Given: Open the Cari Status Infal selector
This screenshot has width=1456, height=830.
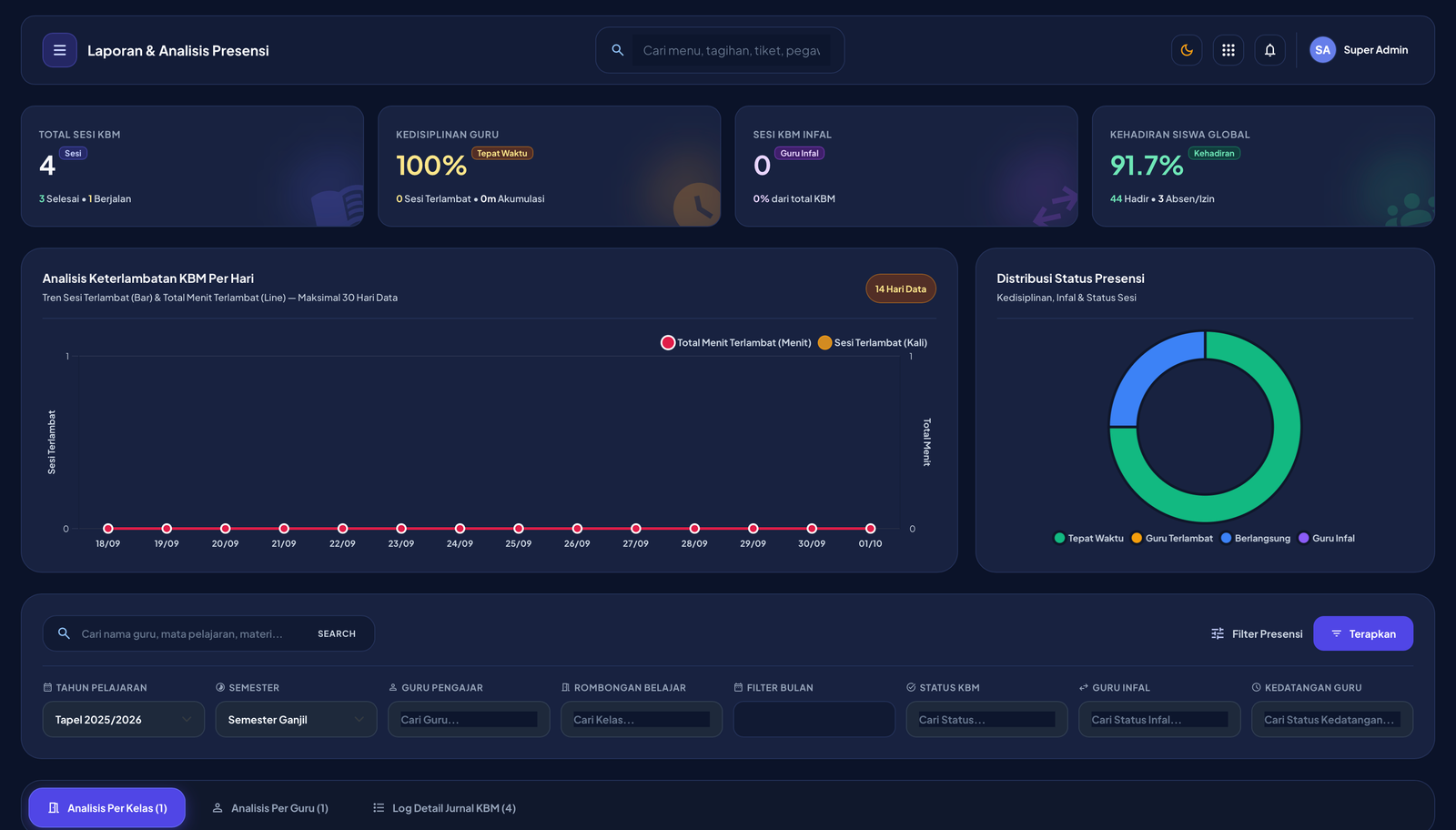Looking at the screenshot, I should [1159, 719].
